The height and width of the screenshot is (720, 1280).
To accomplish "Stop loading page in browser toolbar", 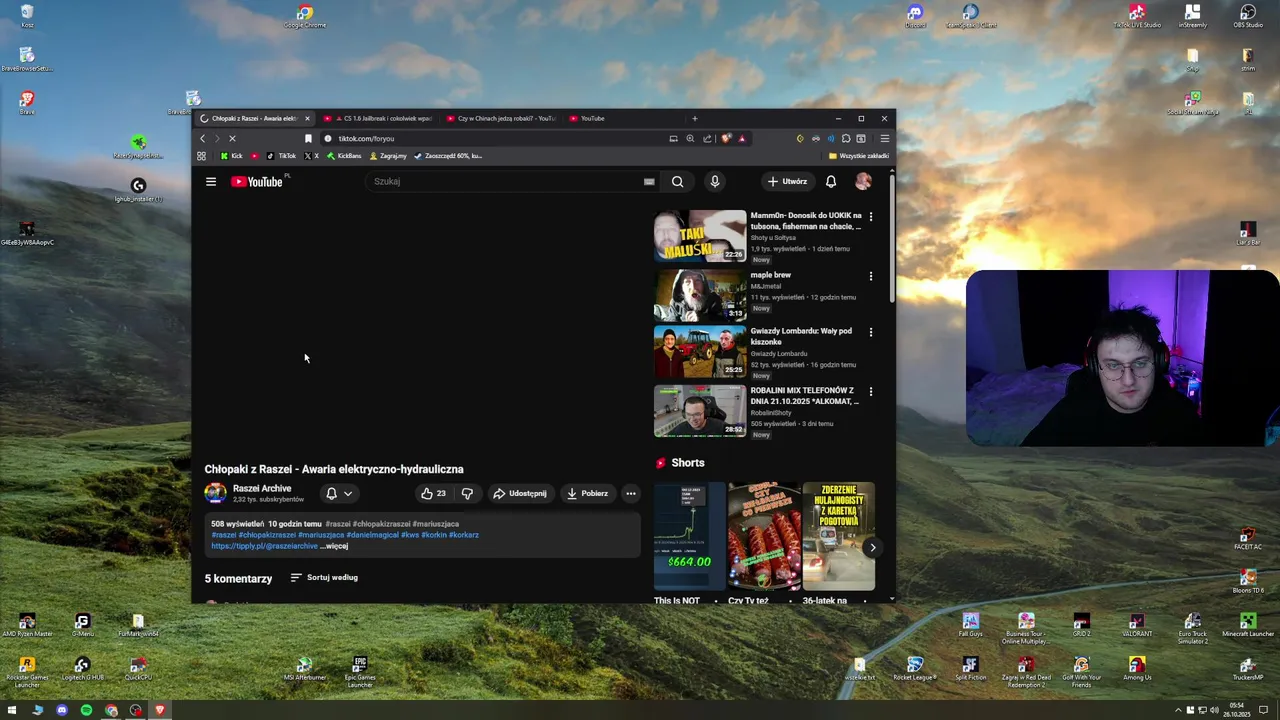I will pos(232,139).
